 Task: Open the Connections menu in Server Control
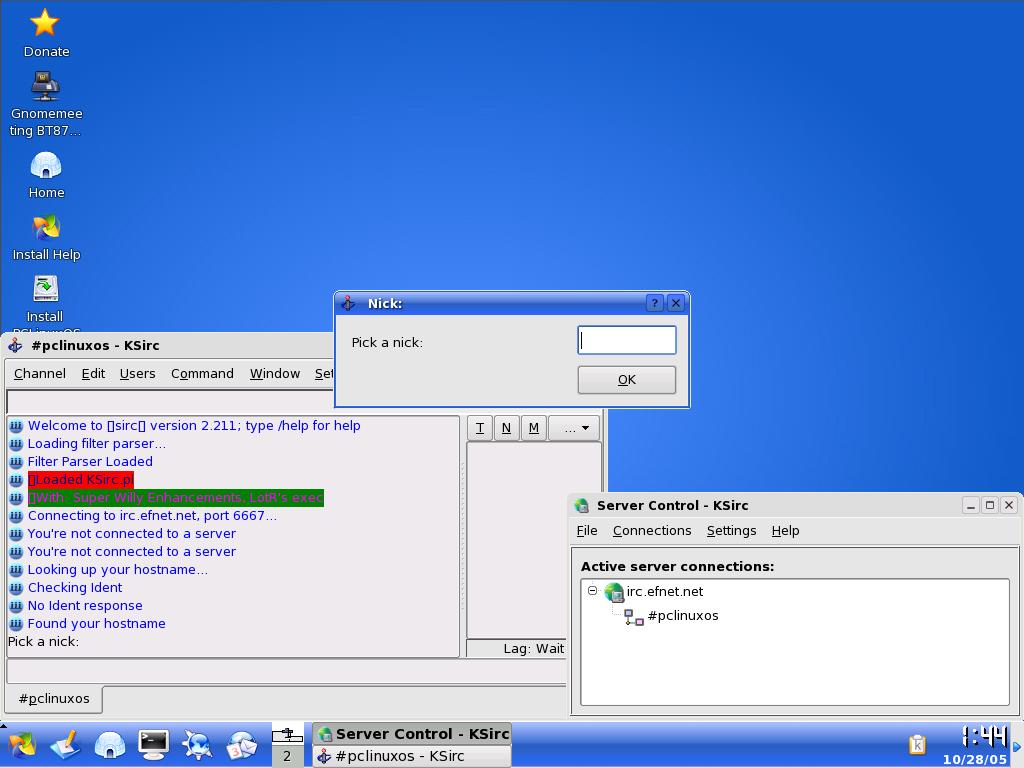click(652, 531)
